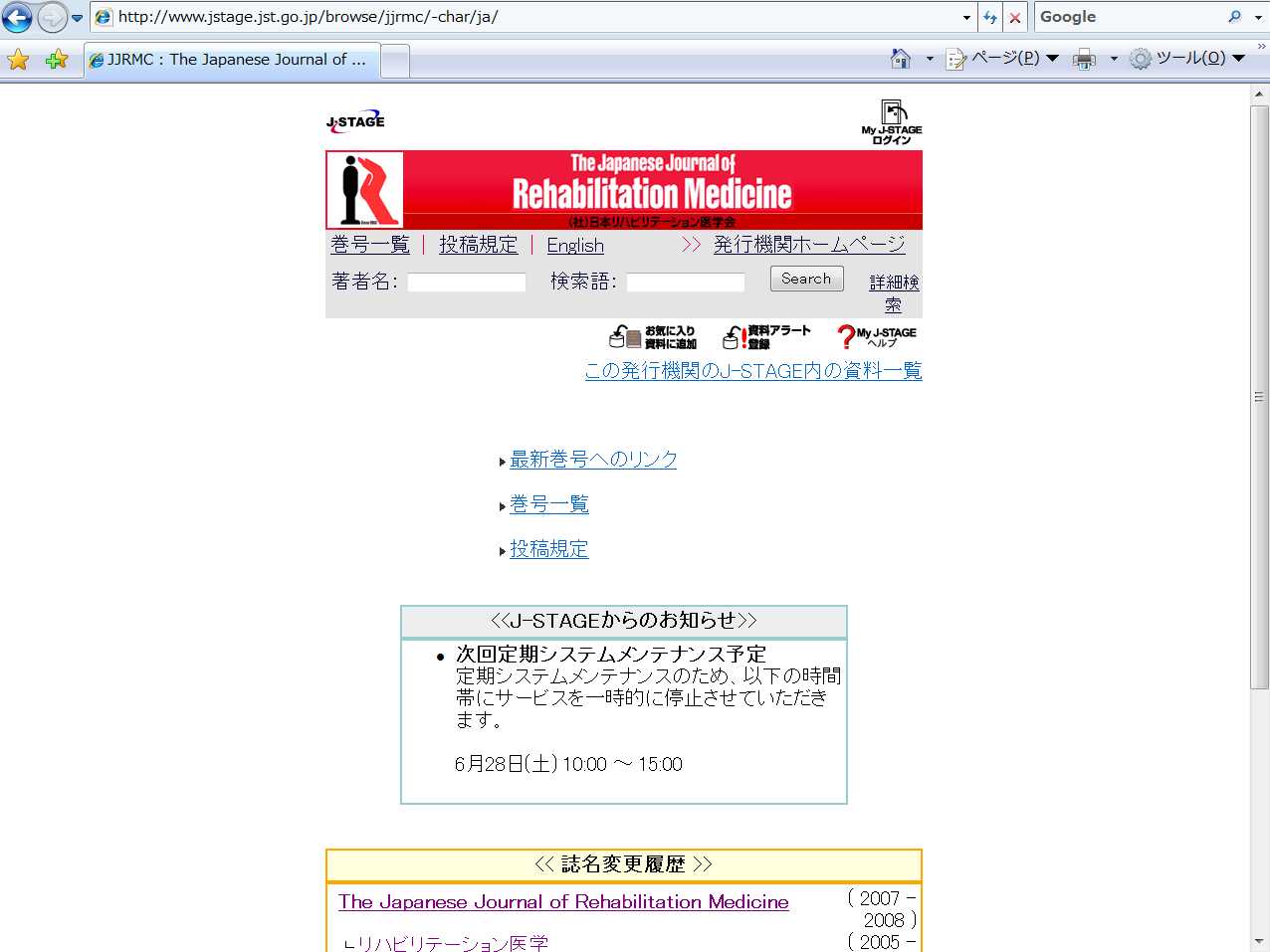Image resolution: width=1270 pixels, height=952 pixels.
Task: Click お気に入り資料に追加 icon
Action: coord(653,337)
